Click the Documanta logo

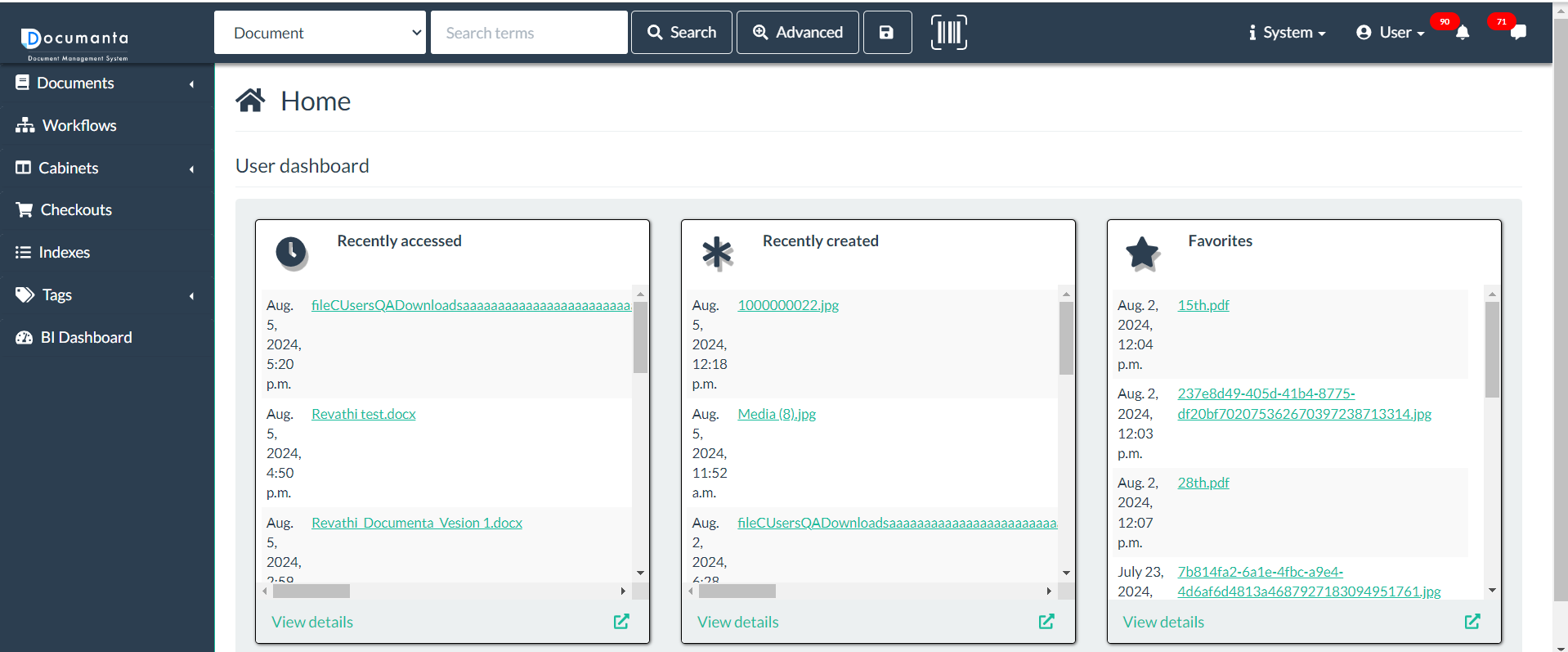click(x=75, y=43)
